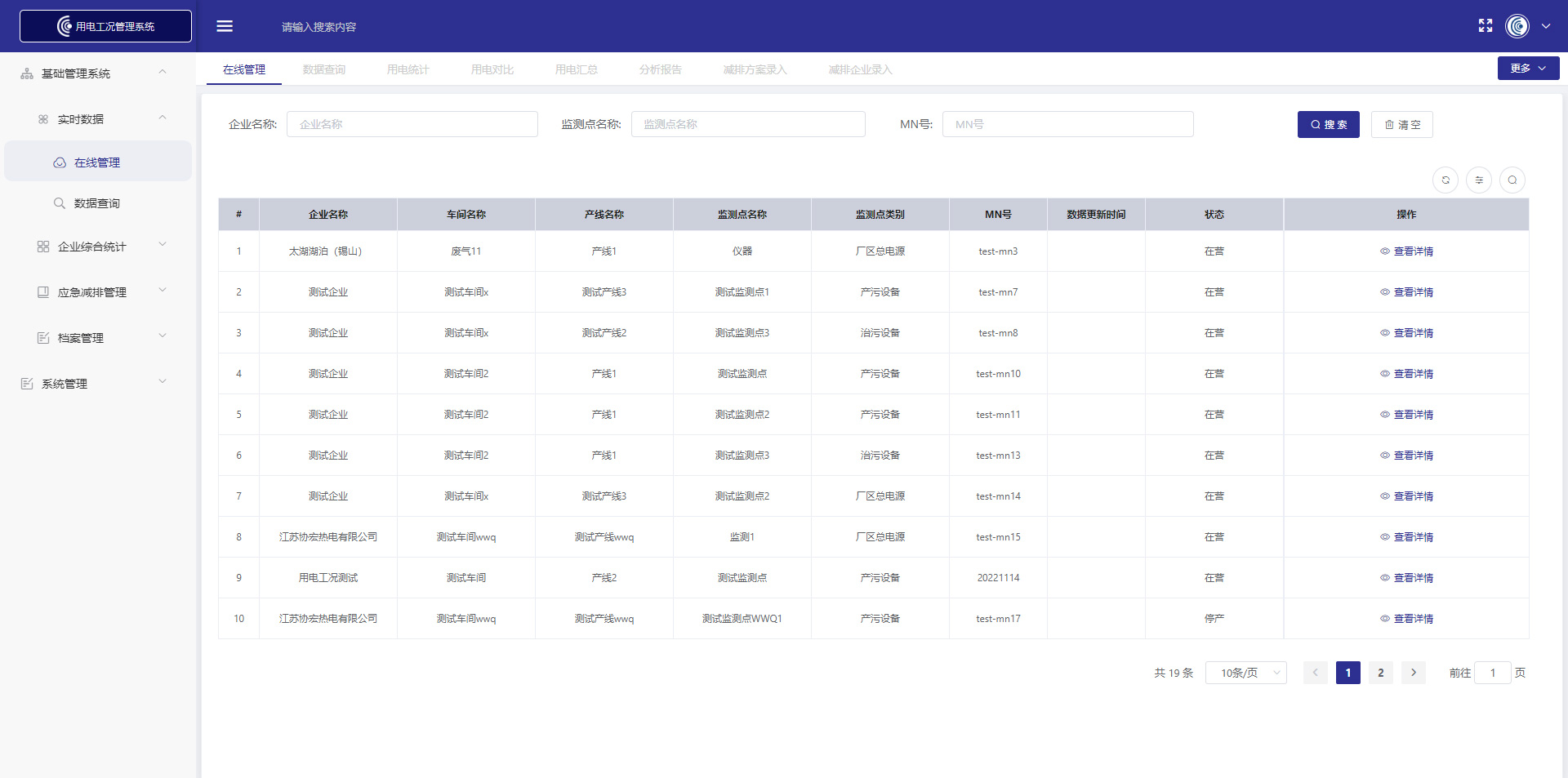
Task: Click the hamburger menu collapse icon
Action: click(x=225, y=26)
